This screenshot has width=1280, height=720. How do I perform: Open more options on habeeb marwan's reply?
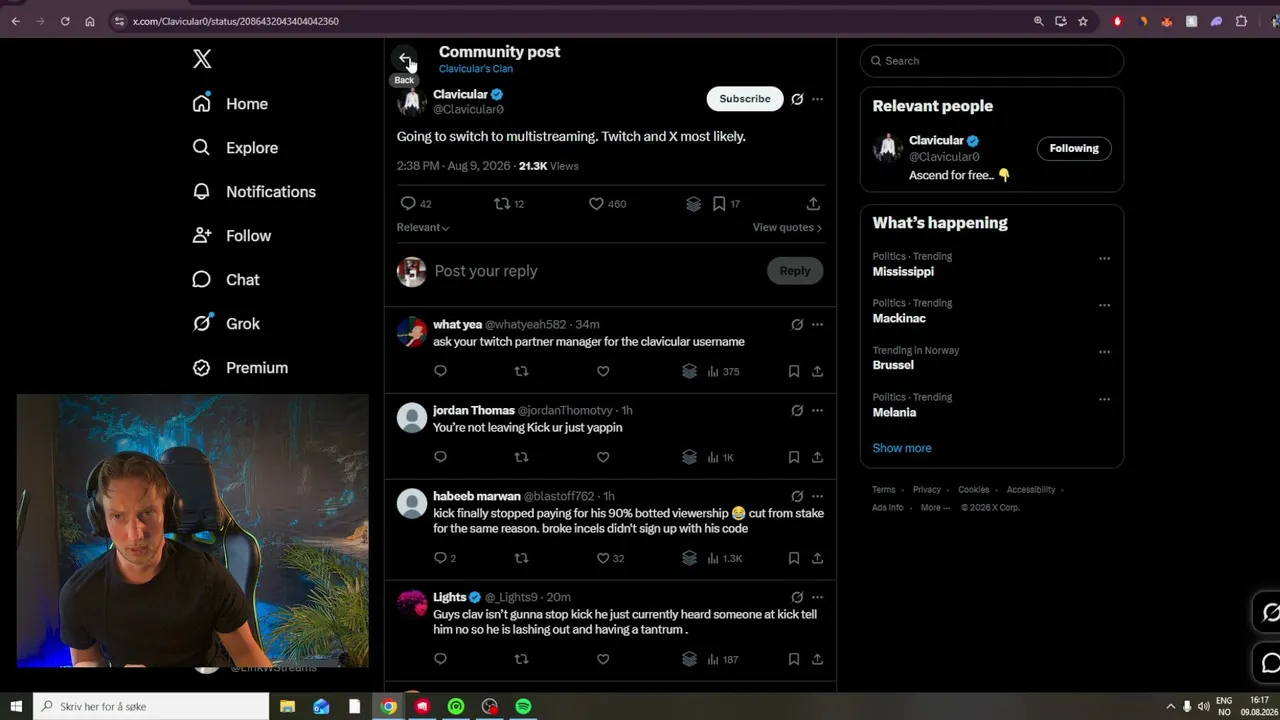pos(818,496)
